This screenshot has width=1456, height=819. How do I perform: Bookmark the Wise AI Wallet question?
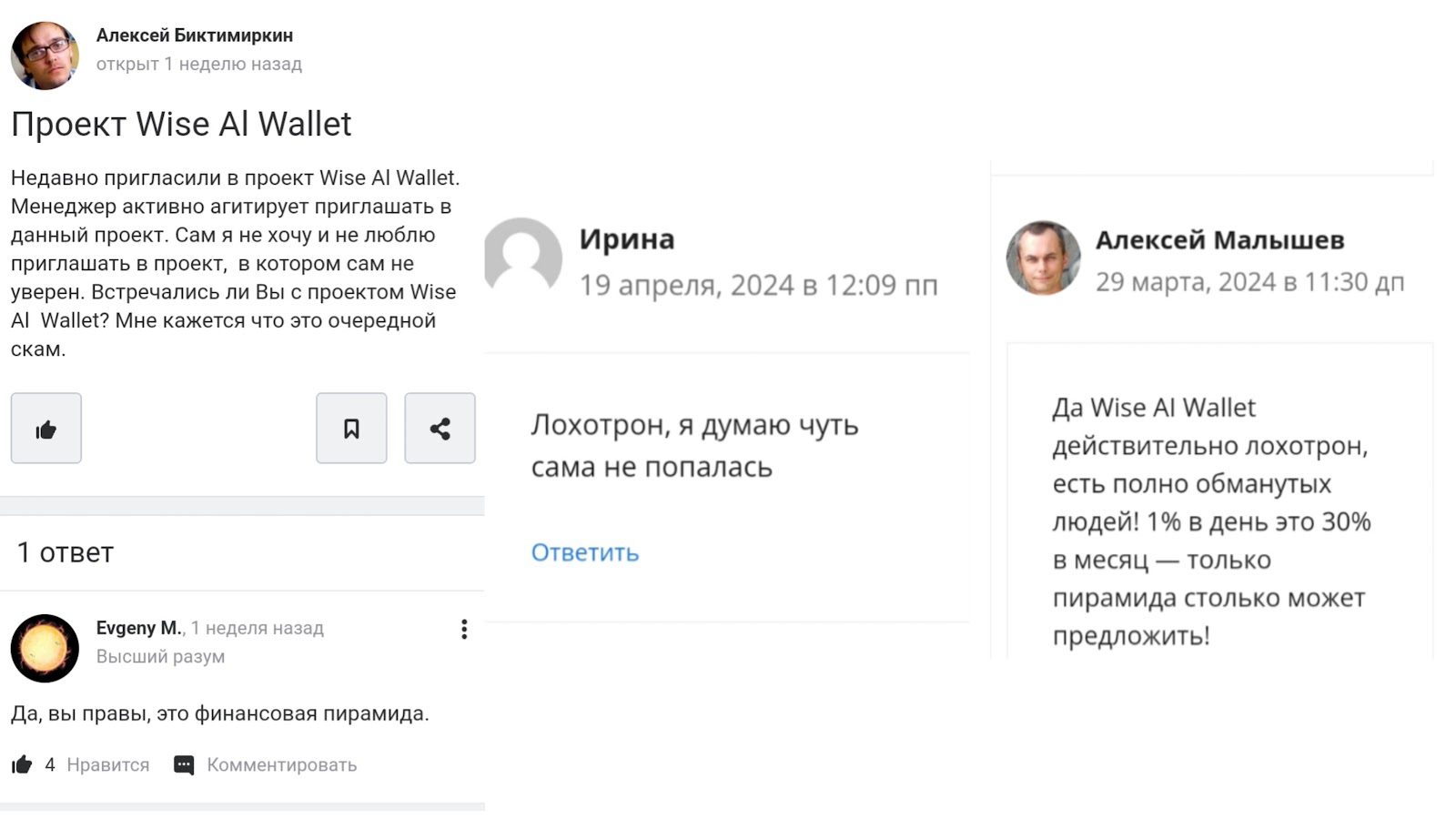[x=351, y=429]
